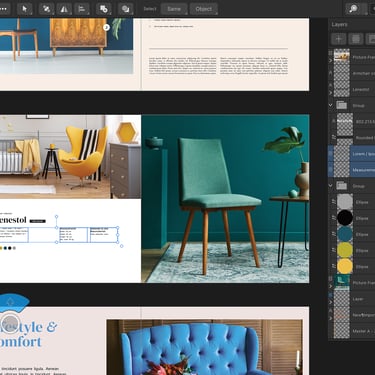The width and height of the screenshot is (375, 375).
Task: Expand the top Picture Frame layer
Action: tap(331, 61)
